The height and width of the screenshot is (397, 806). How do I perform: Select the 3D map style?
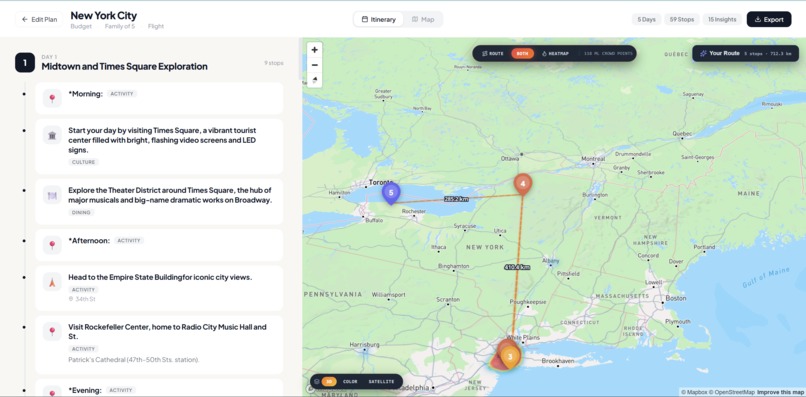coord(329,382)
